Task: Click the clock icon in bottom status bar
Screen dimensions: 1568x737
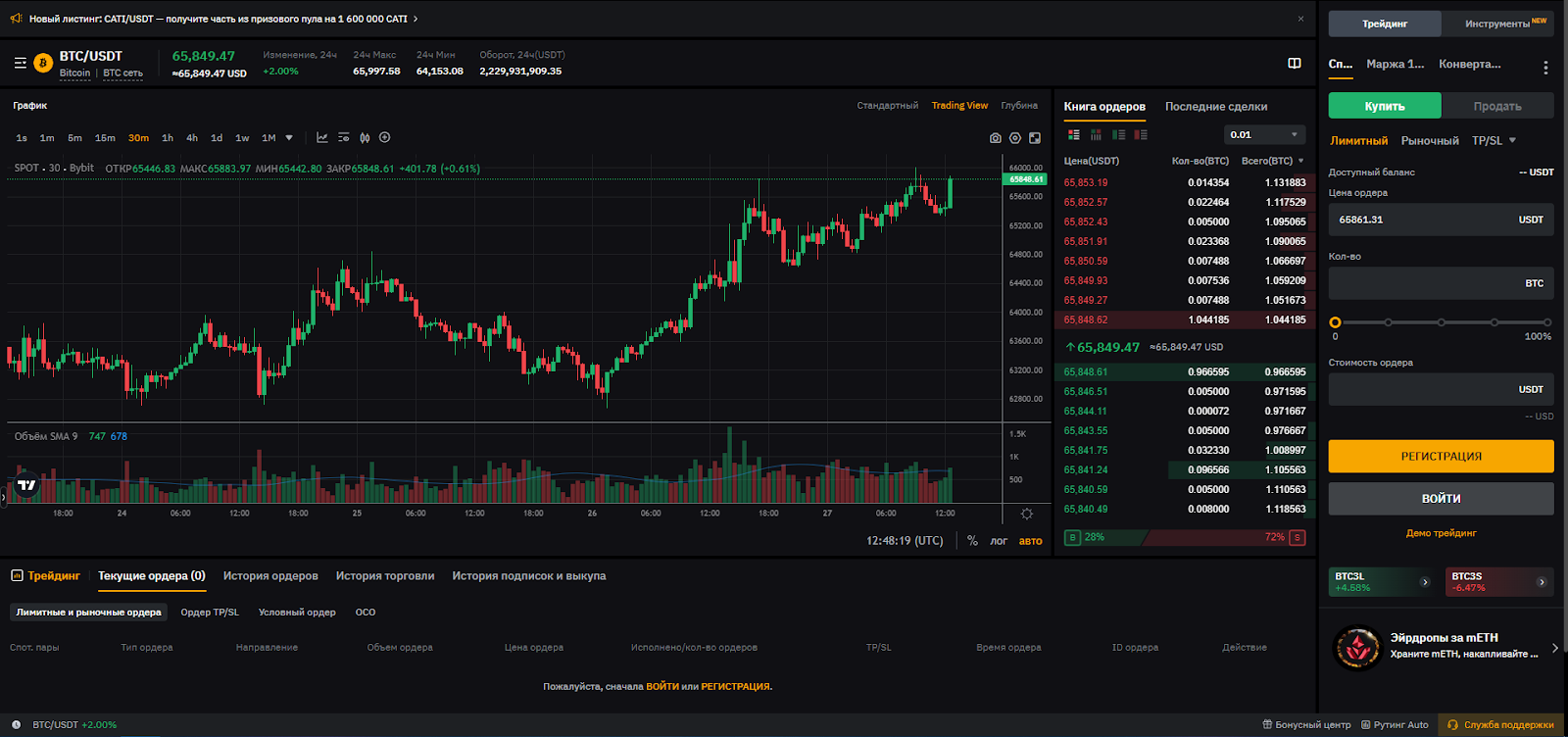Action: pyautogui.click(x=17, y=725)
